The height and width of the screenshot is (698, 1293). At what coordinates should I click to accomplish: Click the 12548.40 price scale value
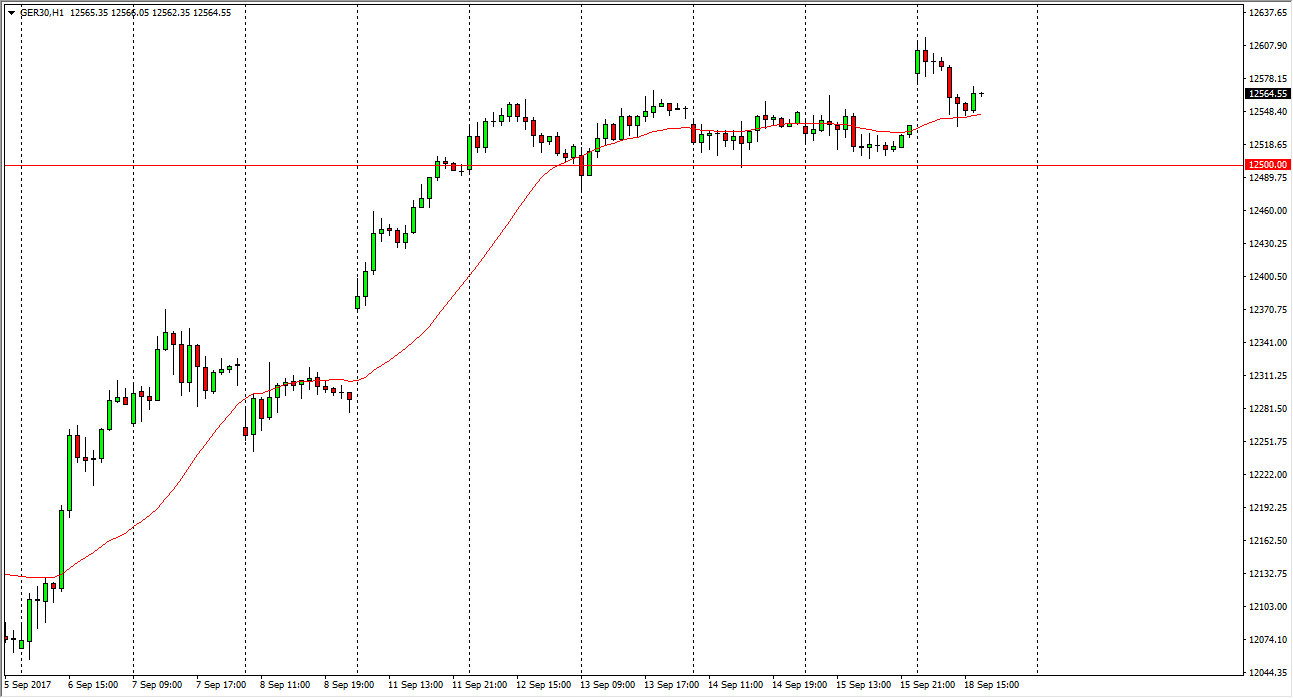coord(1267,112)
